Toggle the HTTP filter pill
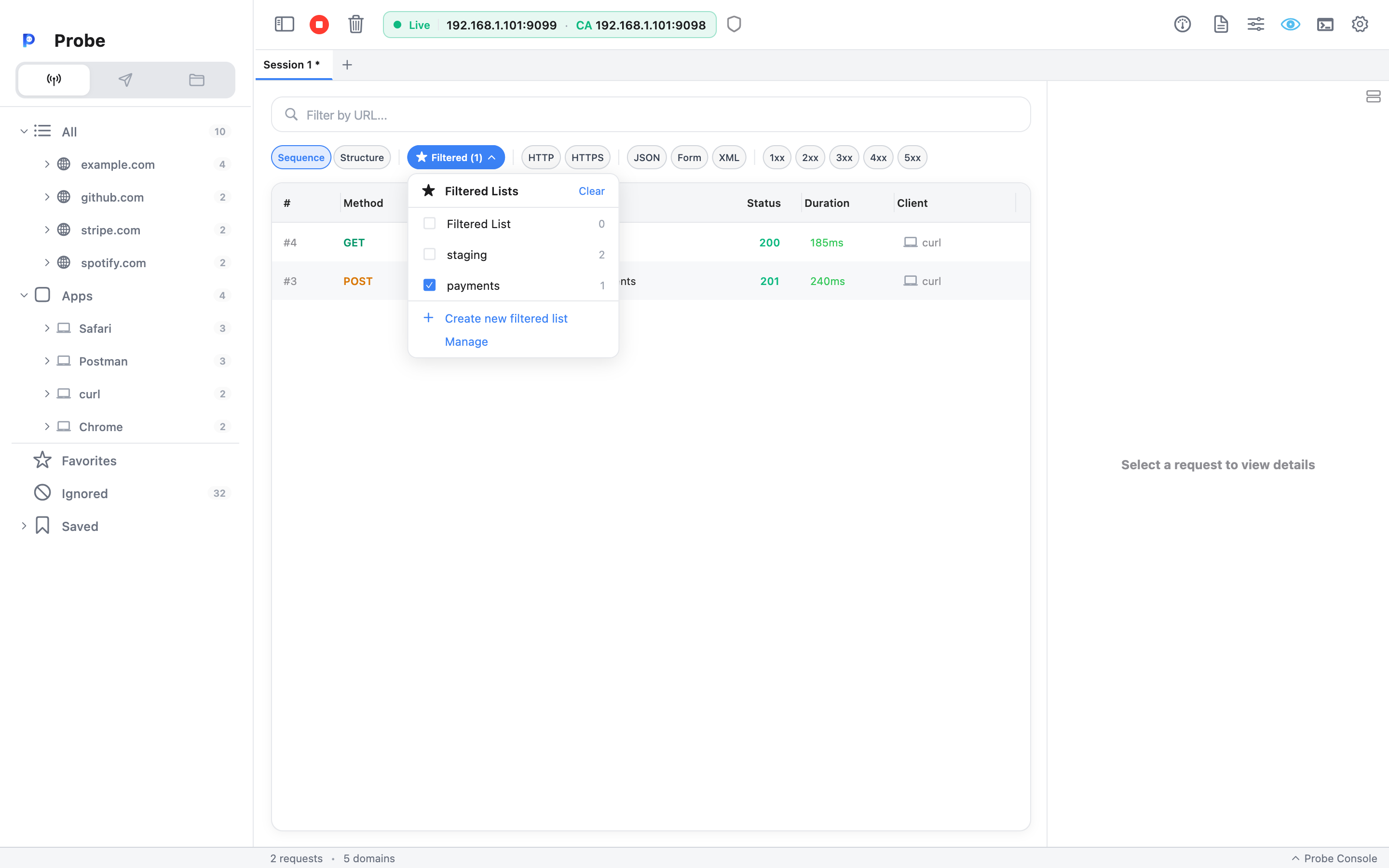 pos(541,157)
